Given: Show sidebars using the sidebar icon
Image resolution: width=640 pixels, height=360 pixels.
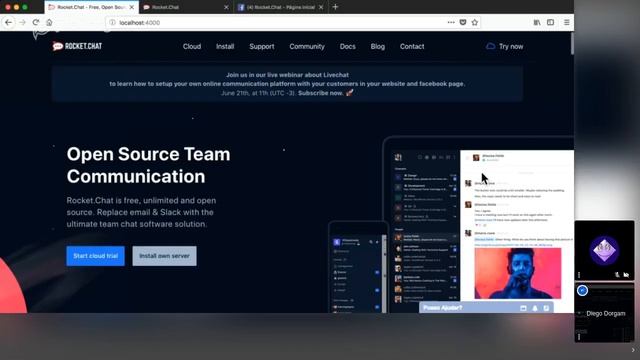Looking at the screenshot, I should click(550, 22).
